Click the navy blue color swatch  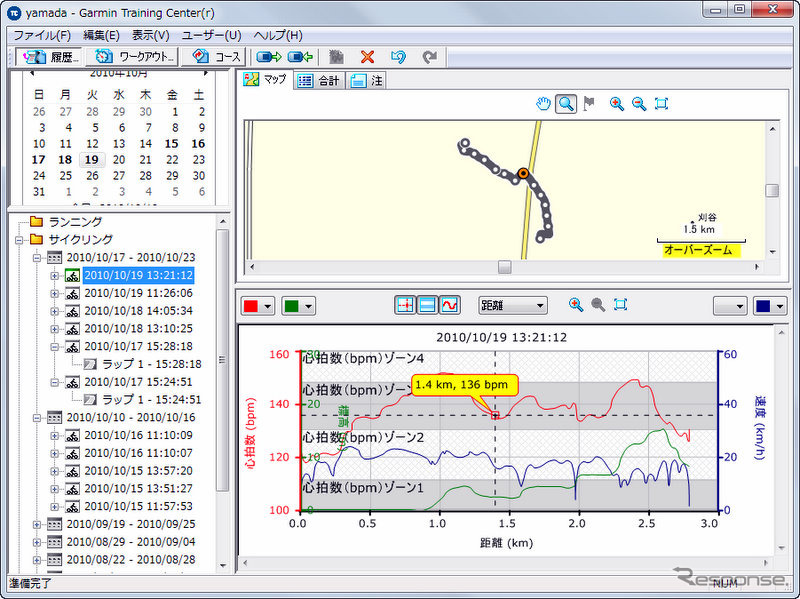(x=763, y=306)
